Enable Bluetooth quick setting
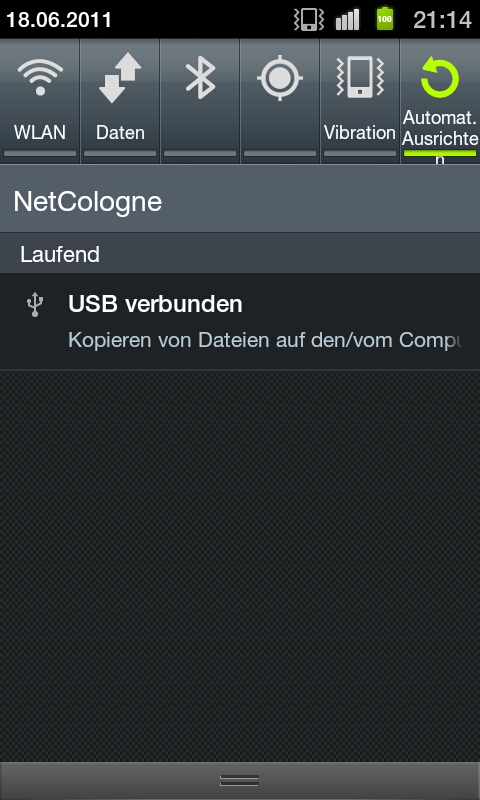Image resolution: width=480 pixels, height=800 pixels. pyautogui.click(x=200, y=78)
